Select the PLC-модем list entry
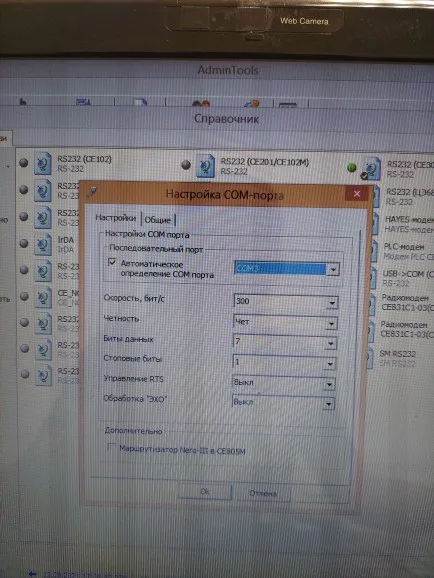 [408, 251]
